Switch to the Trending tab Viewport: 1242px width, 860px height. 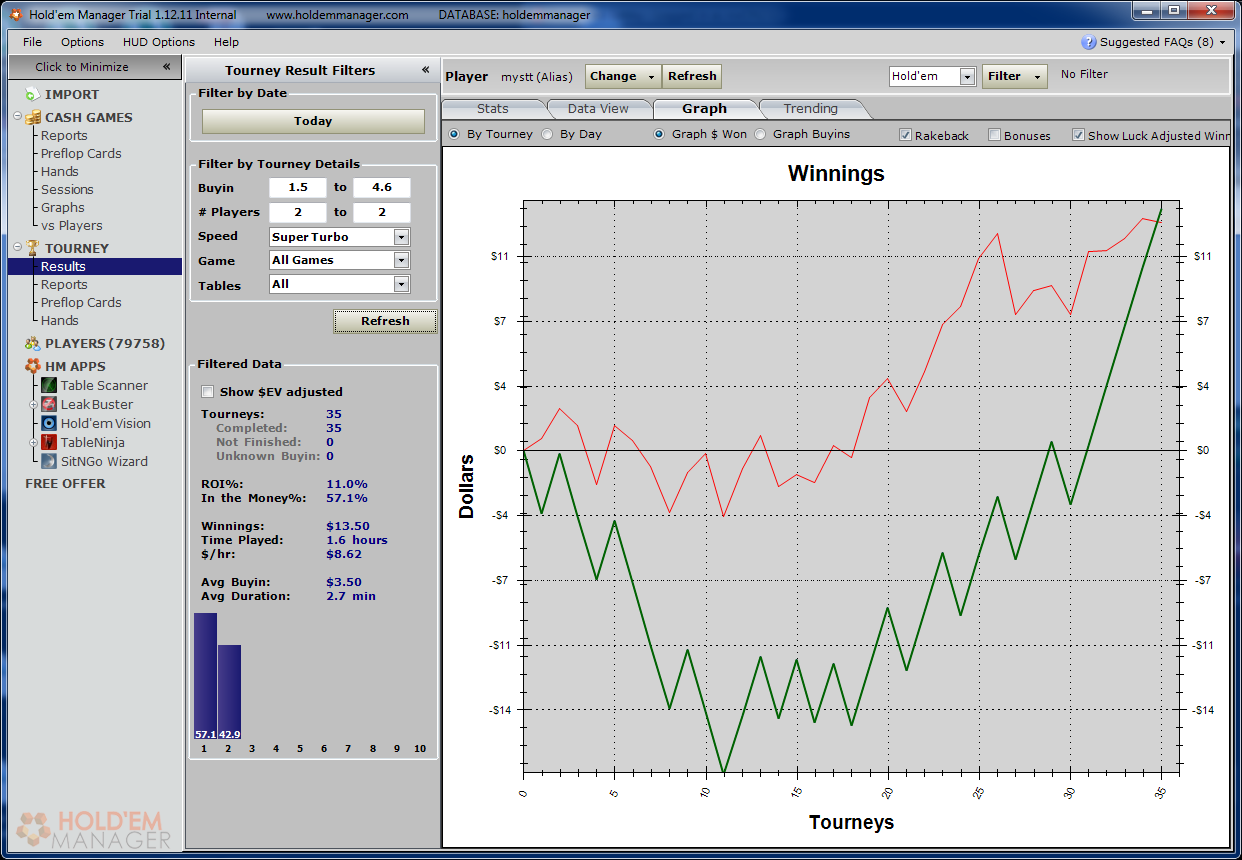pyautogui.click(x=810, y=109)
